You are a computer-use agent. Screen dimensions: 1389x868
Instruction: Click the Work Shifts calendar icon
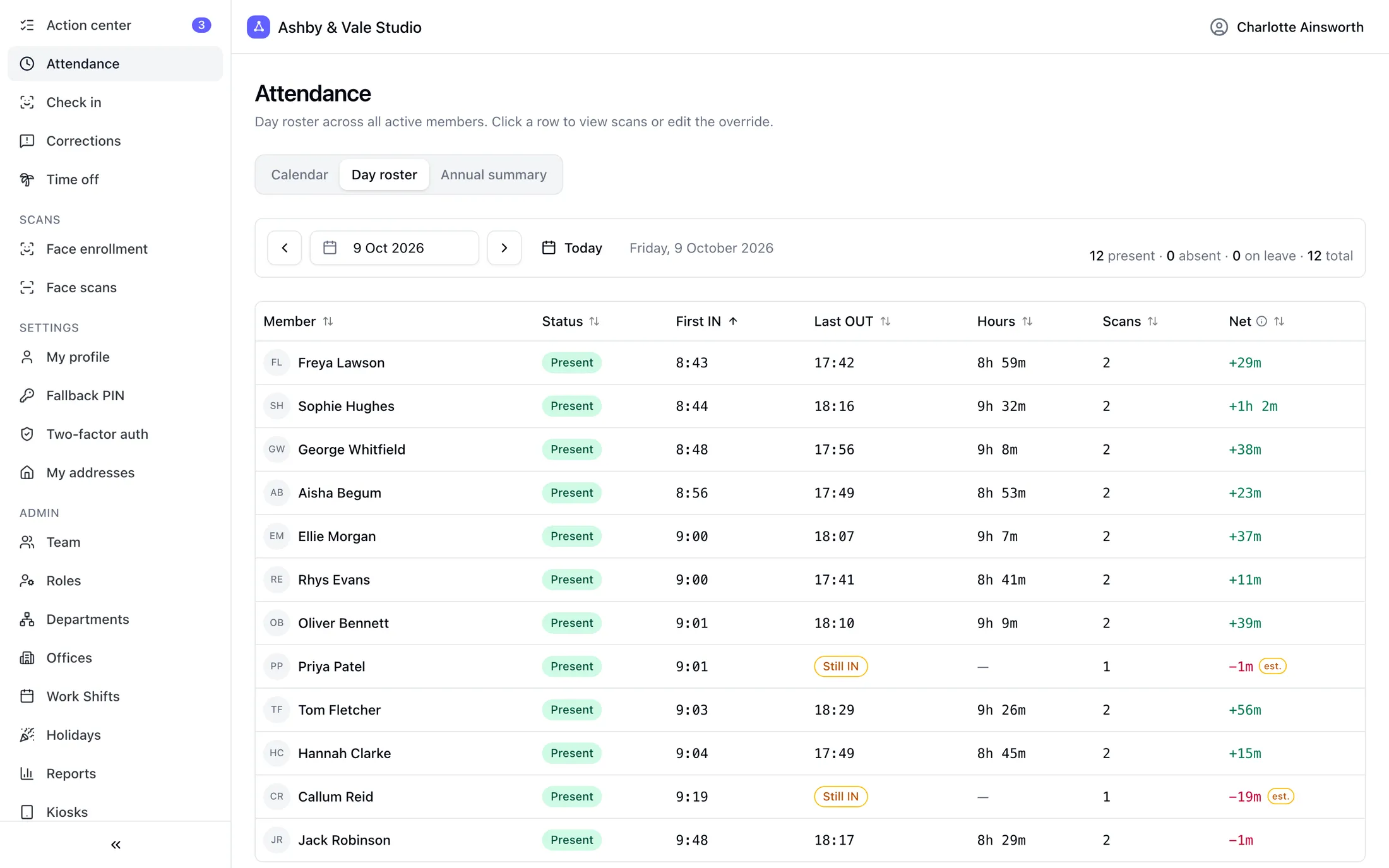27,696
